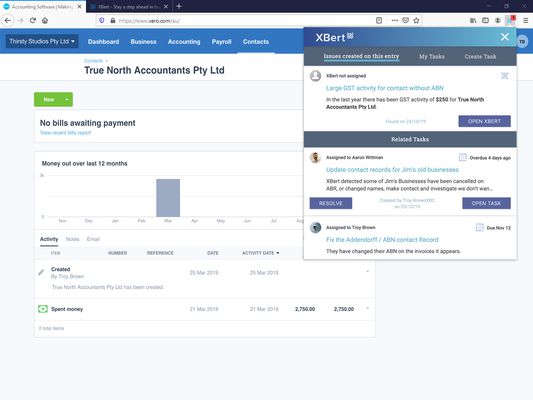
Task: Click the XBert extension toolbar icon
Action: tap(511, 20)
